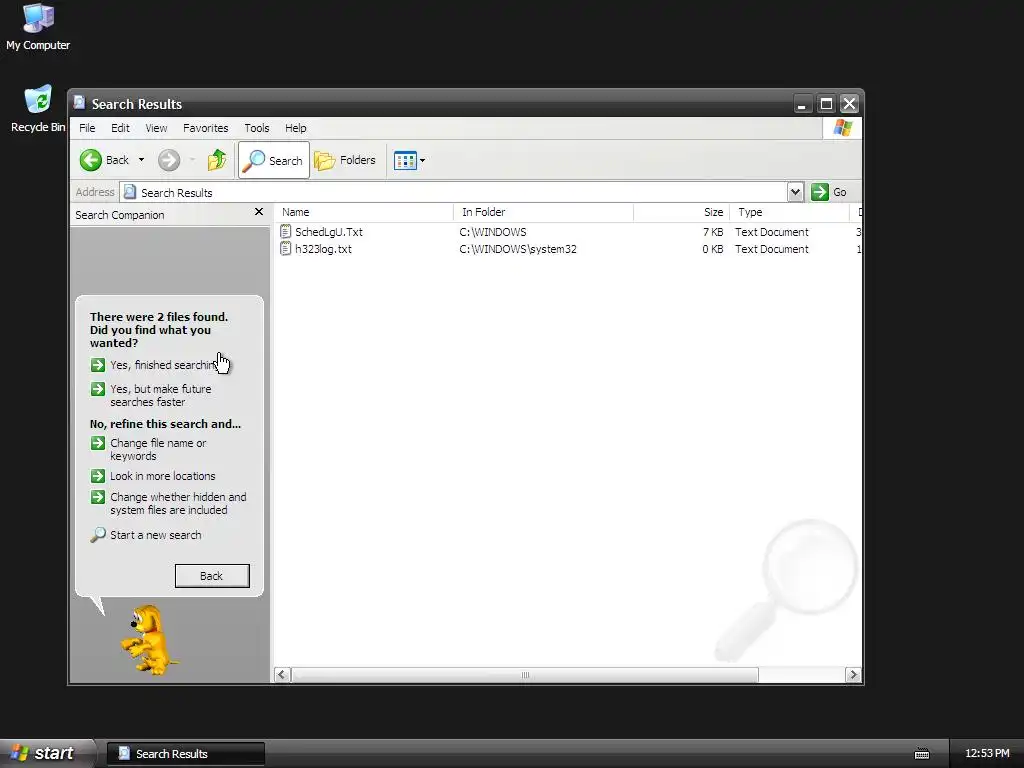Click the Windows flag logo in menu bar
The width and height of the screenshot is (1024, 768).
tap(842, 128)
